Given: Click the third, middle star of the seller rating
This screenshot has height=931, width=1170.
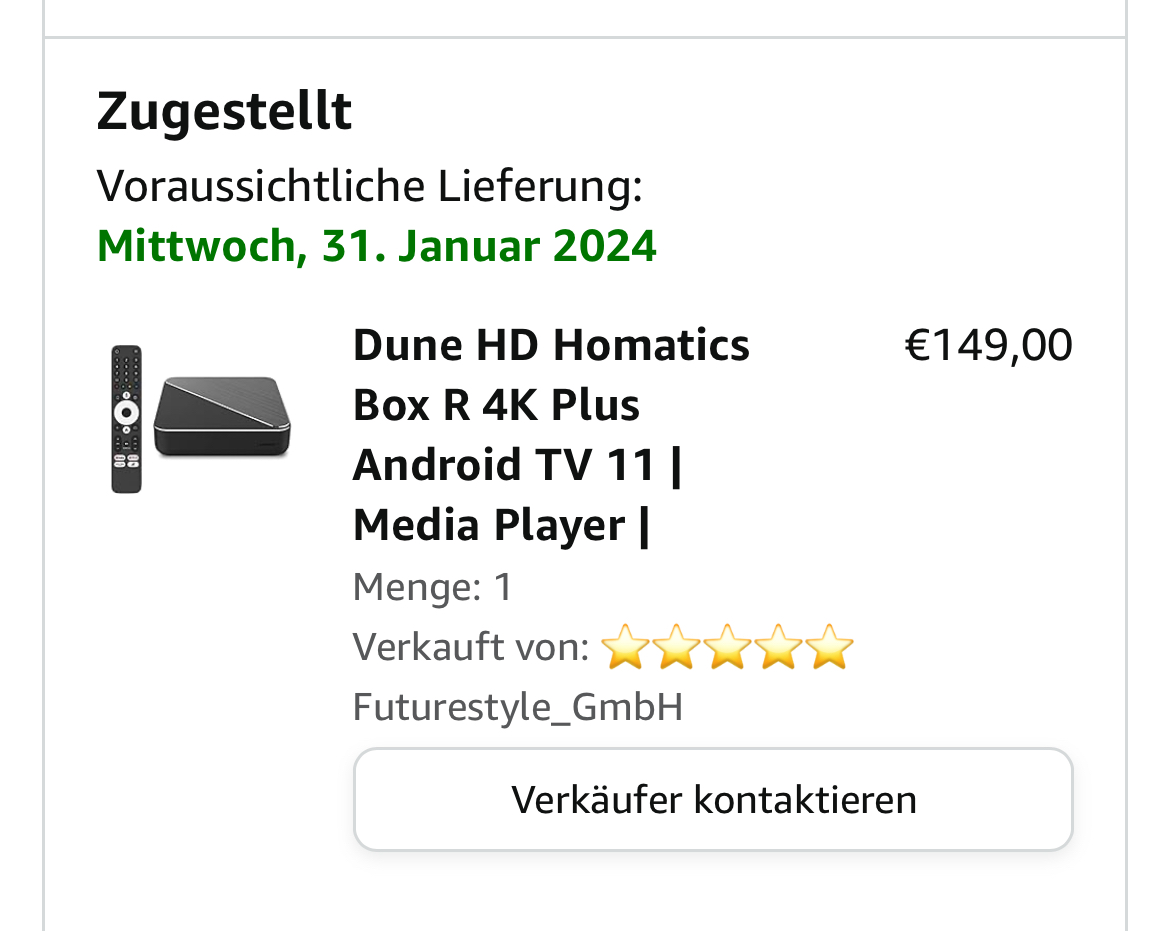Looking at the screenshot, I should point(728,647).
